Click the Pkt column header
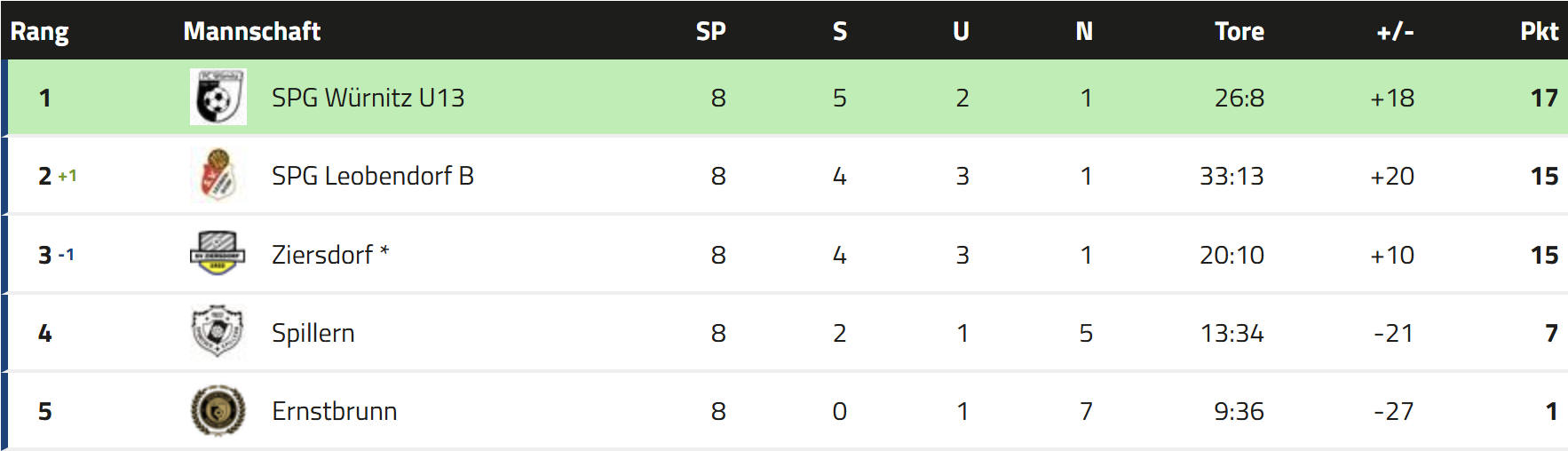The image size is (1568, 451). pyautogui.click(x=1539, y=31)
